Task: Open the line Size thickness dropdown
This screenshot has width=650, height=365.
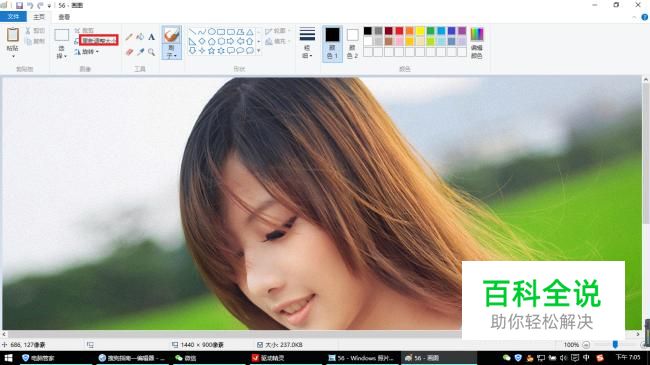Action: click(307, 43)
